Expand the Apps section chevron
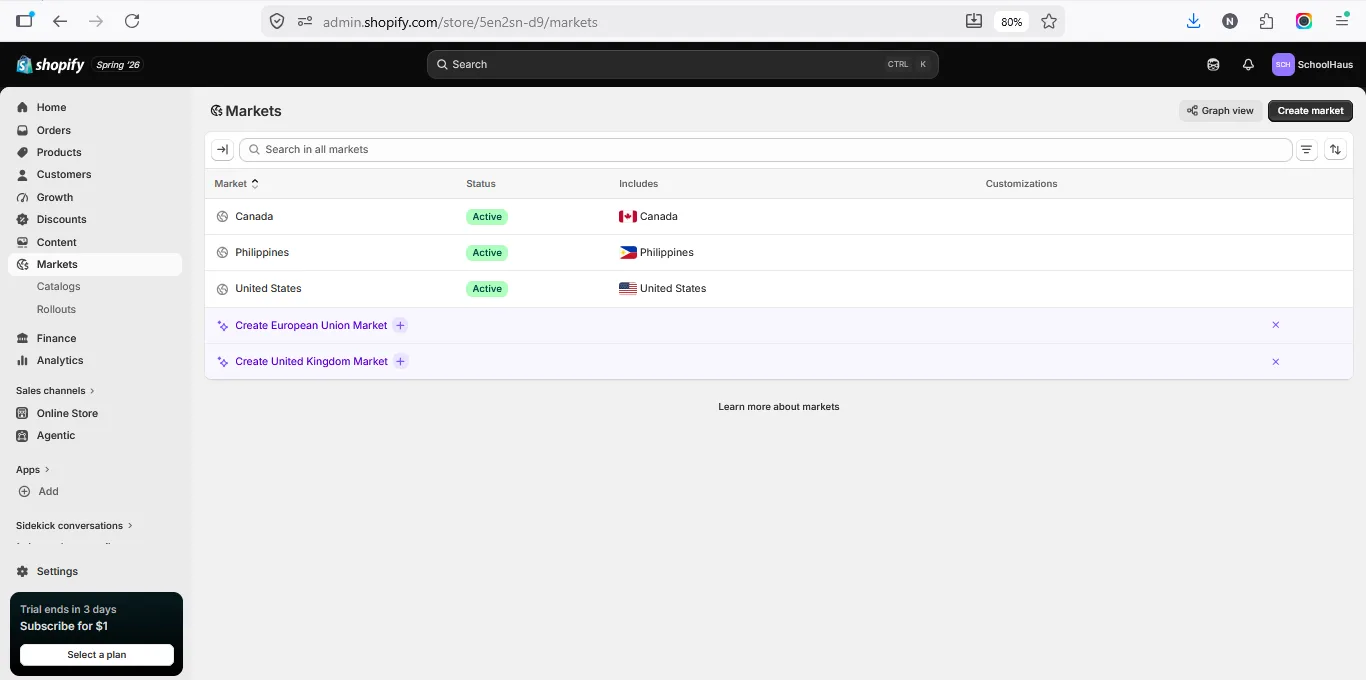Viewport: 1366px width, 680px height. pos(47,470)
